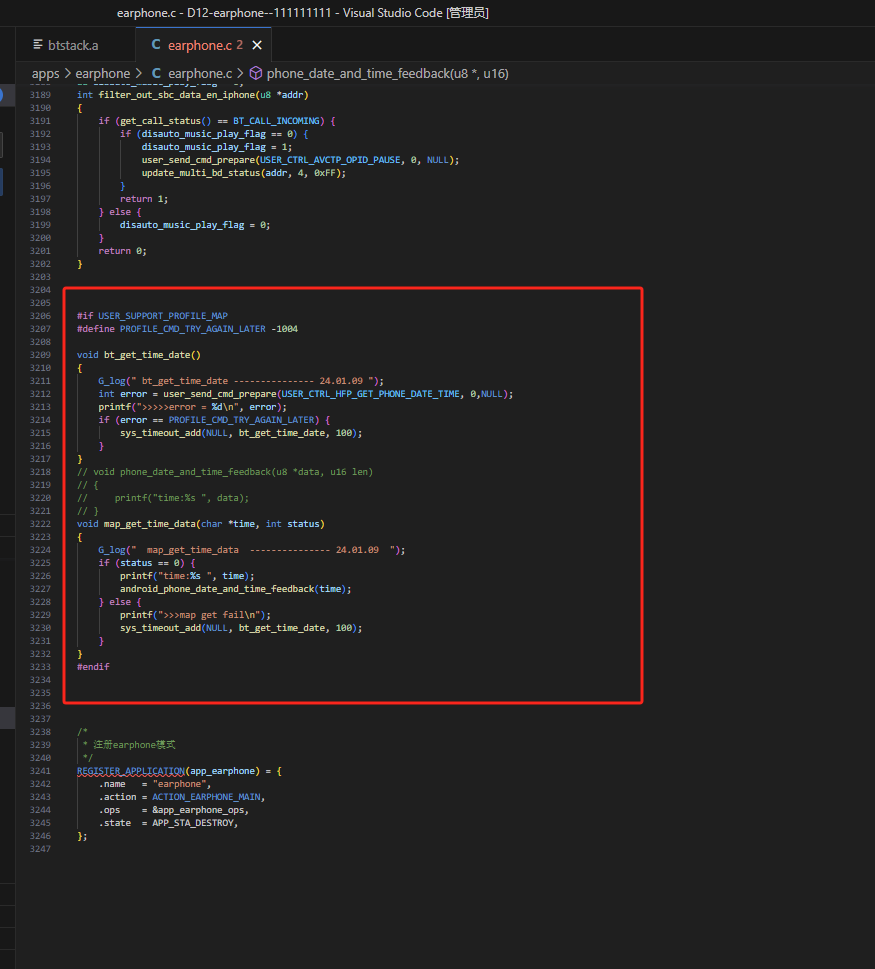Screen dimensions: 875x969
Task: Click the ">>>map get fail" printf line
Action: coord(195,615)
